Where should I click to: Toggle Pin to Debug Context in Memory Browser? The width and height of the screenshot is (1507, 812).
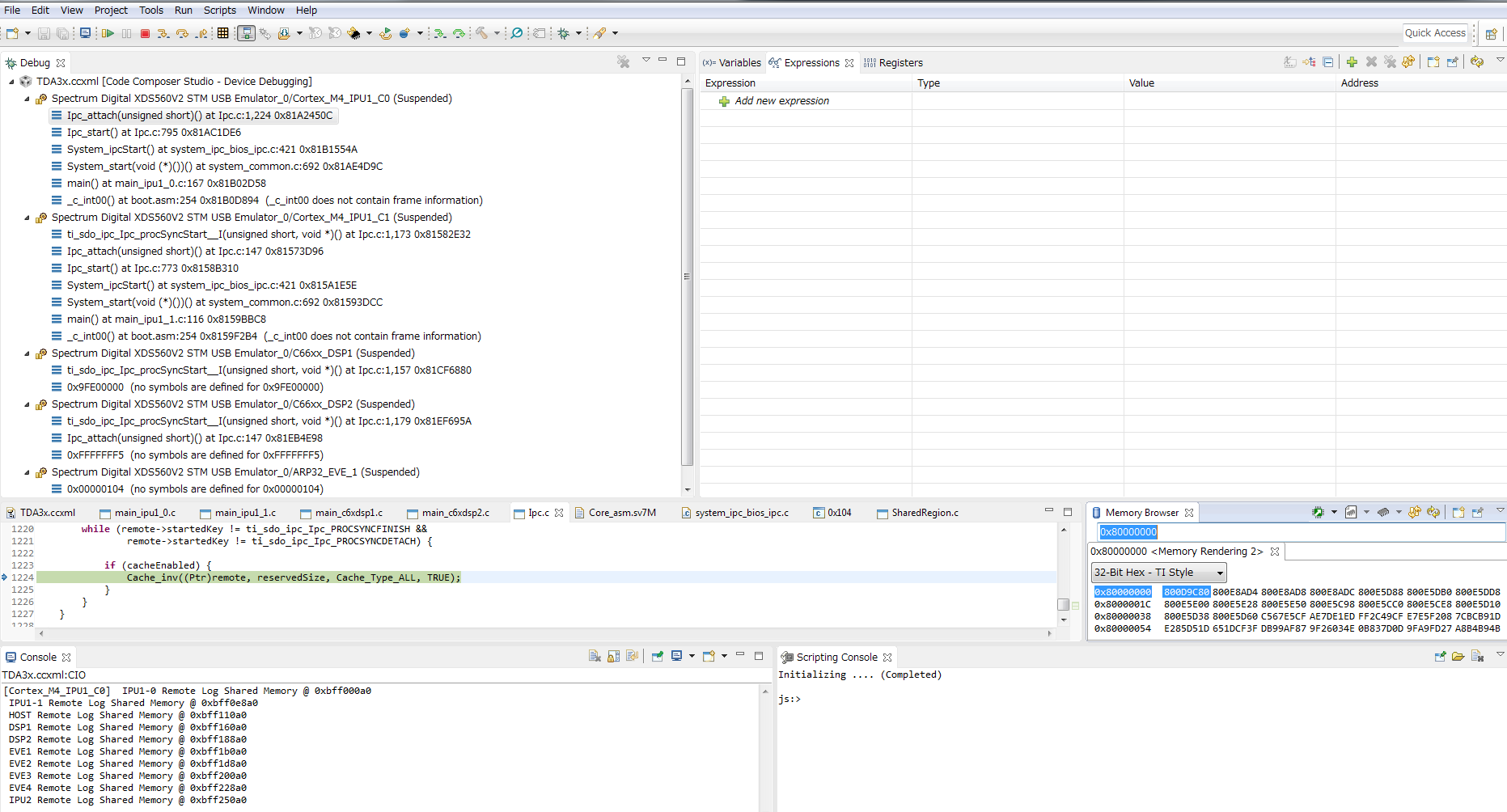[1477, 512]
